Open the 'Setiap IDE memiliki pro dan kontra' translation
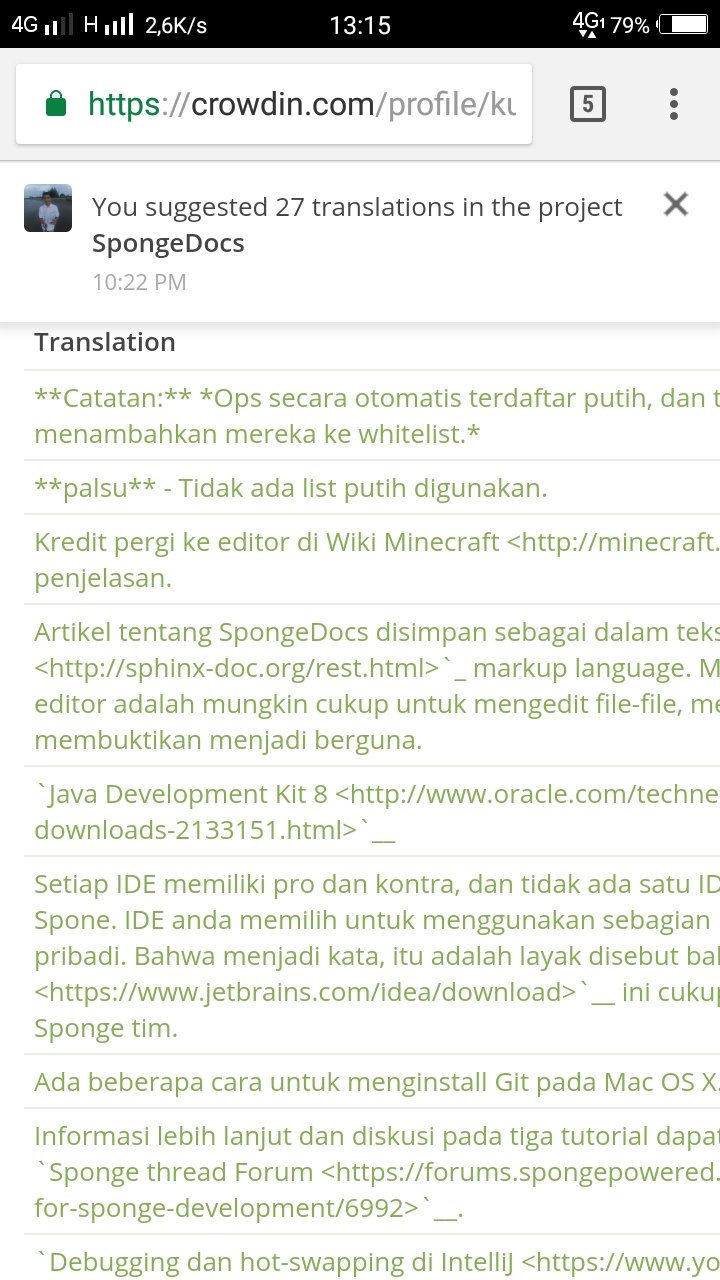Screen dimensions: 720x1280 click(x=372, y=956)
